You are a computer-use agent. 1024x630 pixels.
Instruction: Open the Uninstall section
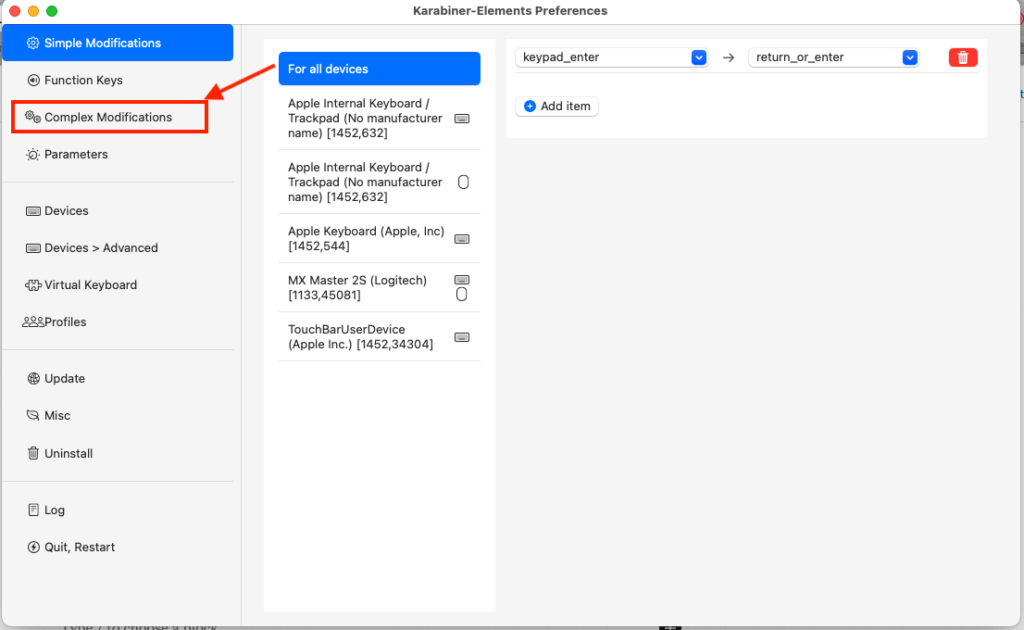[x=68, y=453]
